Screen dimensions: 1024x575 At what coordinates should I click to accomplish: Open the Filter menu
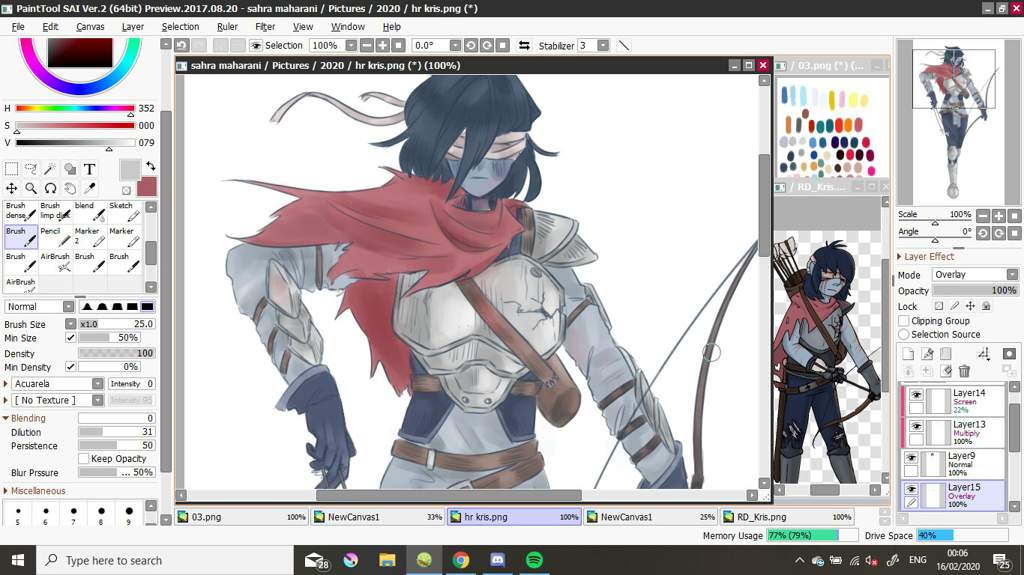click(264, 27)
